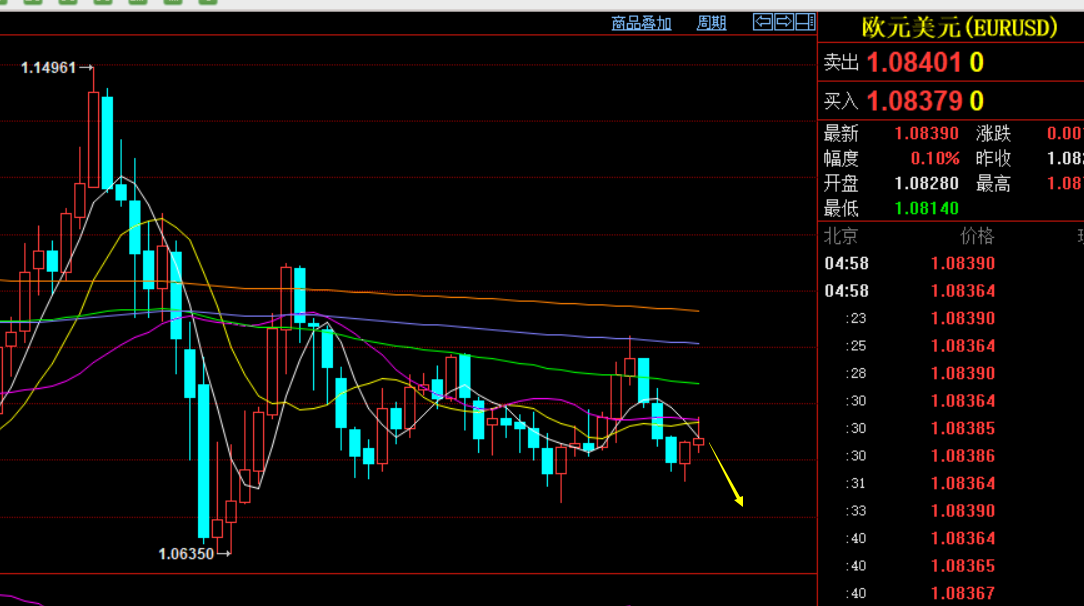Screen dimensions: 1084x606
Task: Click the latest small candlestick on chart
Action: (699, 442)
